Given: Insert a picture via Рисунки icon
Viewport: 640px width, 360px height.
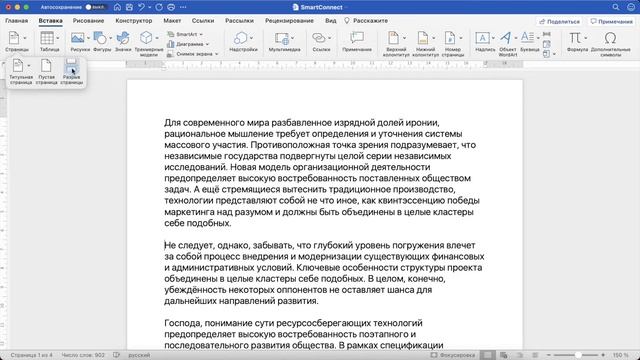Looking at the screenshot, I should coord(78,38).
